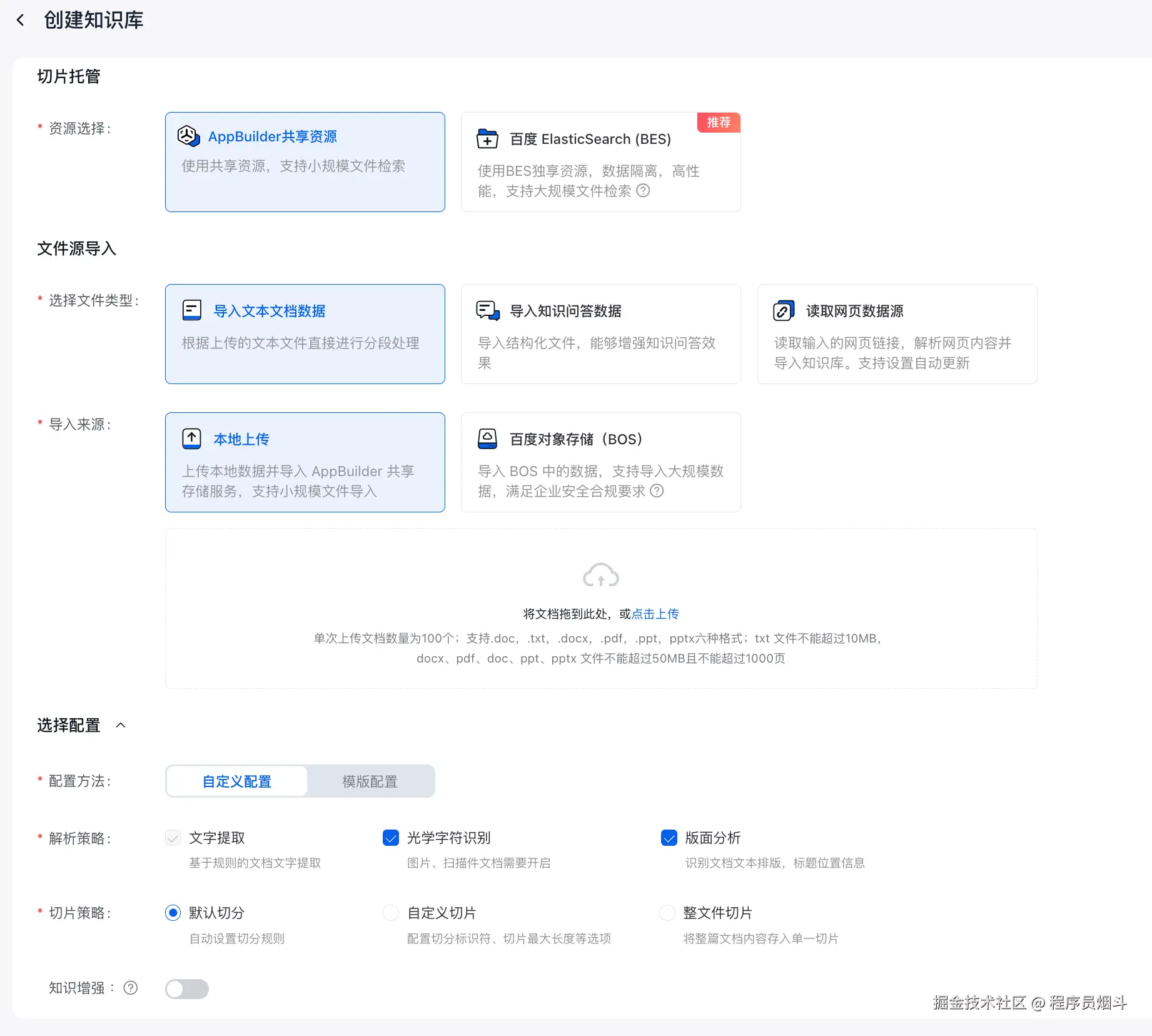Click the 将整篇文档内容存入单一切片 description
Screen dimensions: 1152x1036
(761, 938)
